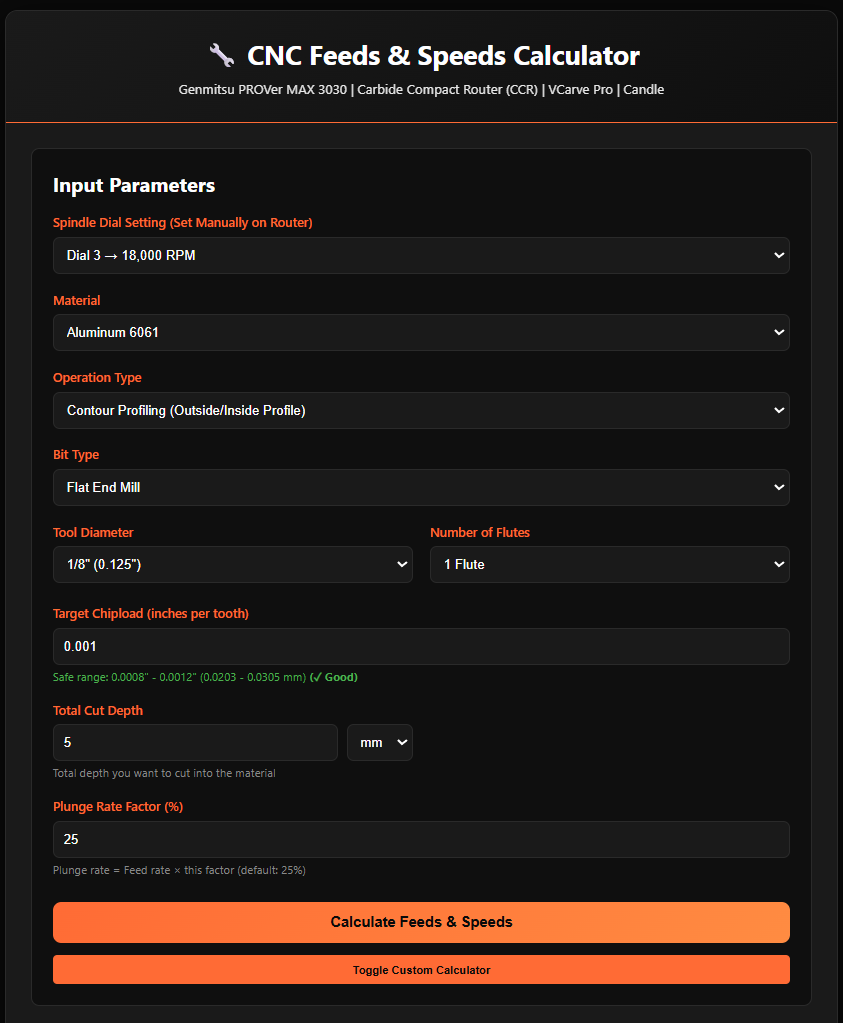
Task: Open the Tool Diameter dropdown
Action: pos(232,564)
